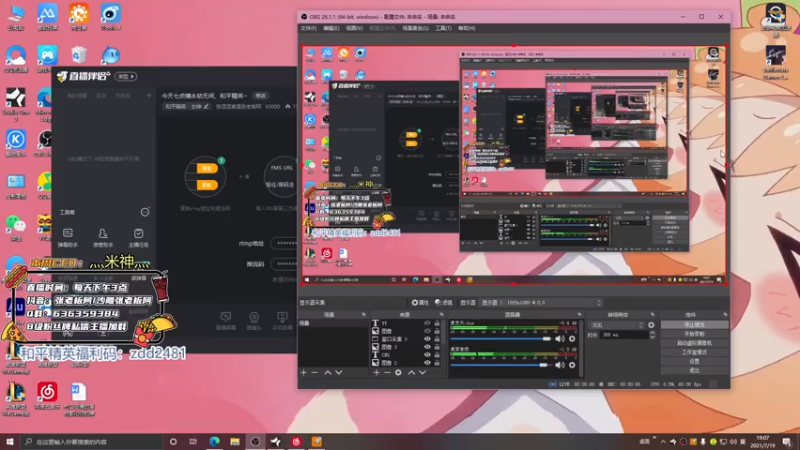The image size is (800, 450).
Task: Add a new source with plus icon
Action: tap(377, 373)
